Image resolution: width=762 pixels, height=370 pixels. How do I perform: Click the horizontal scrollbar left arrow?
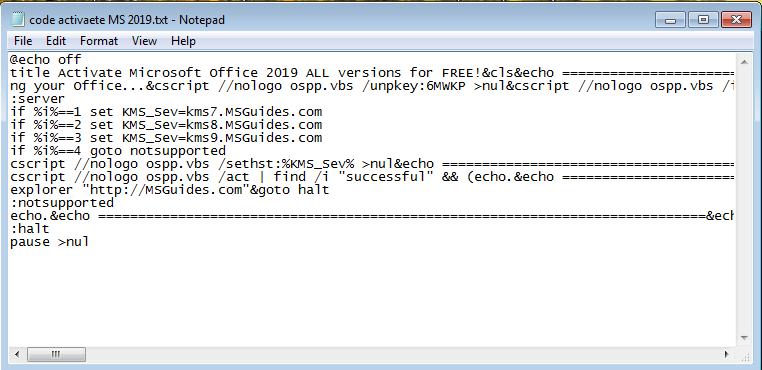coord(17,354)
